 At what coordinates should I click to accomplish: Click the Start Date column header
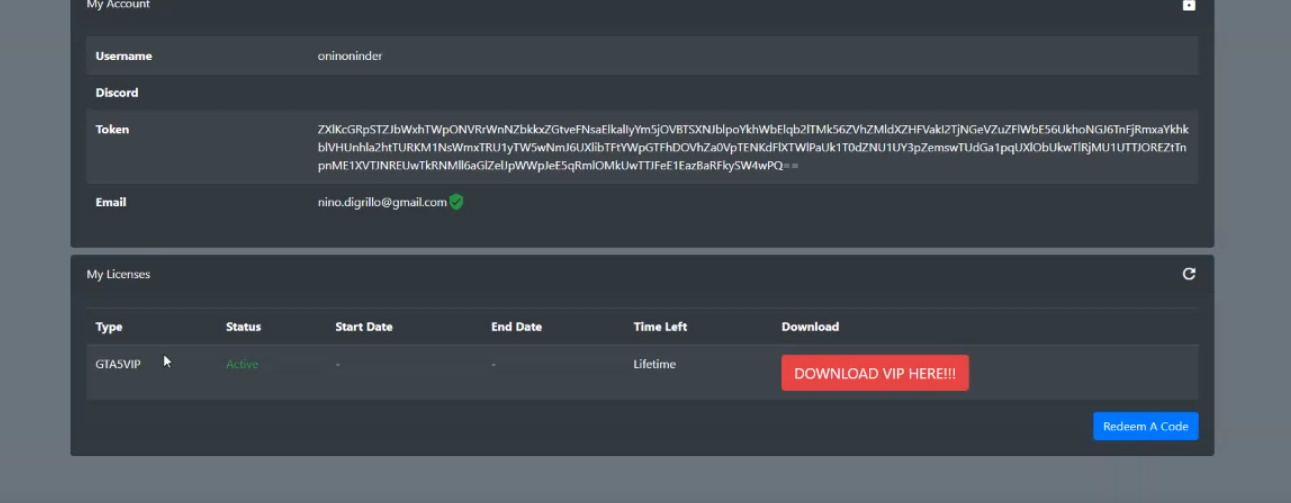[x=364, y=327]
